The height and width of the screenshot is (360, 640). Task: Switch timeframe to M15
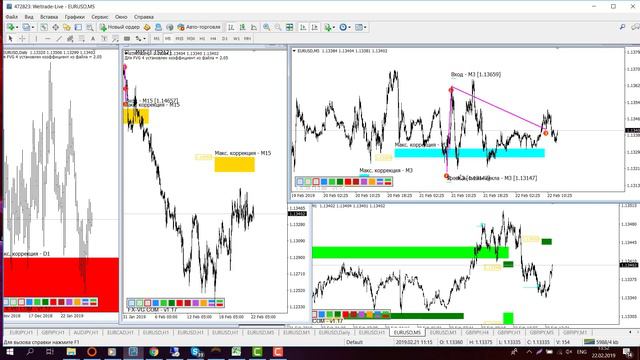click(179, 39)
